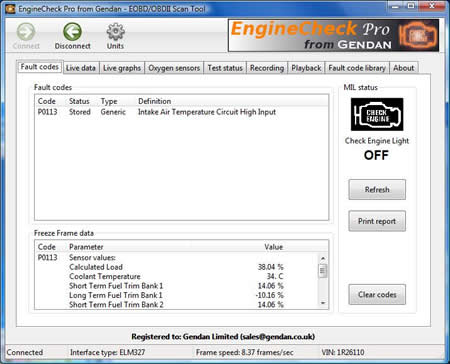Show the About tab
450x364 pixels.
coord(403,68)
